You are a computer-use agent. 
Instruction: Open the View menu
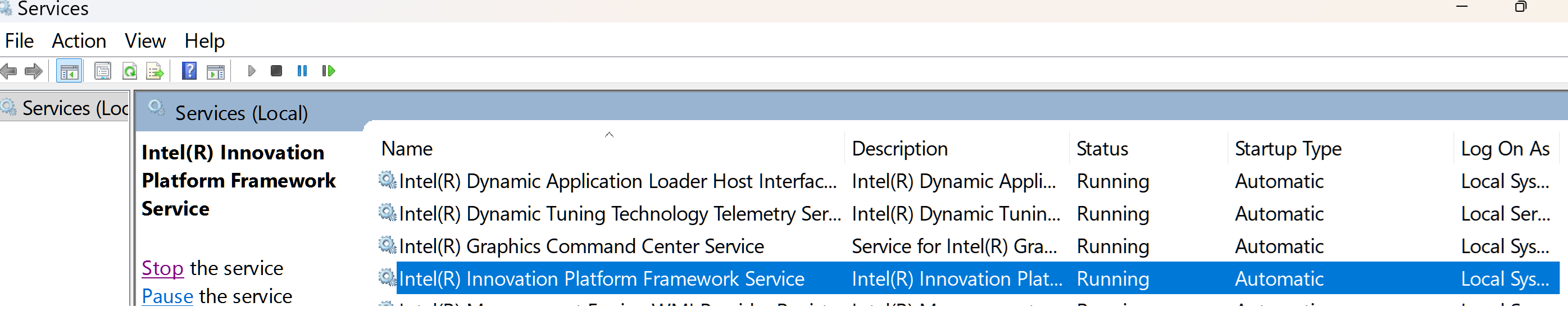click(145, 41)
